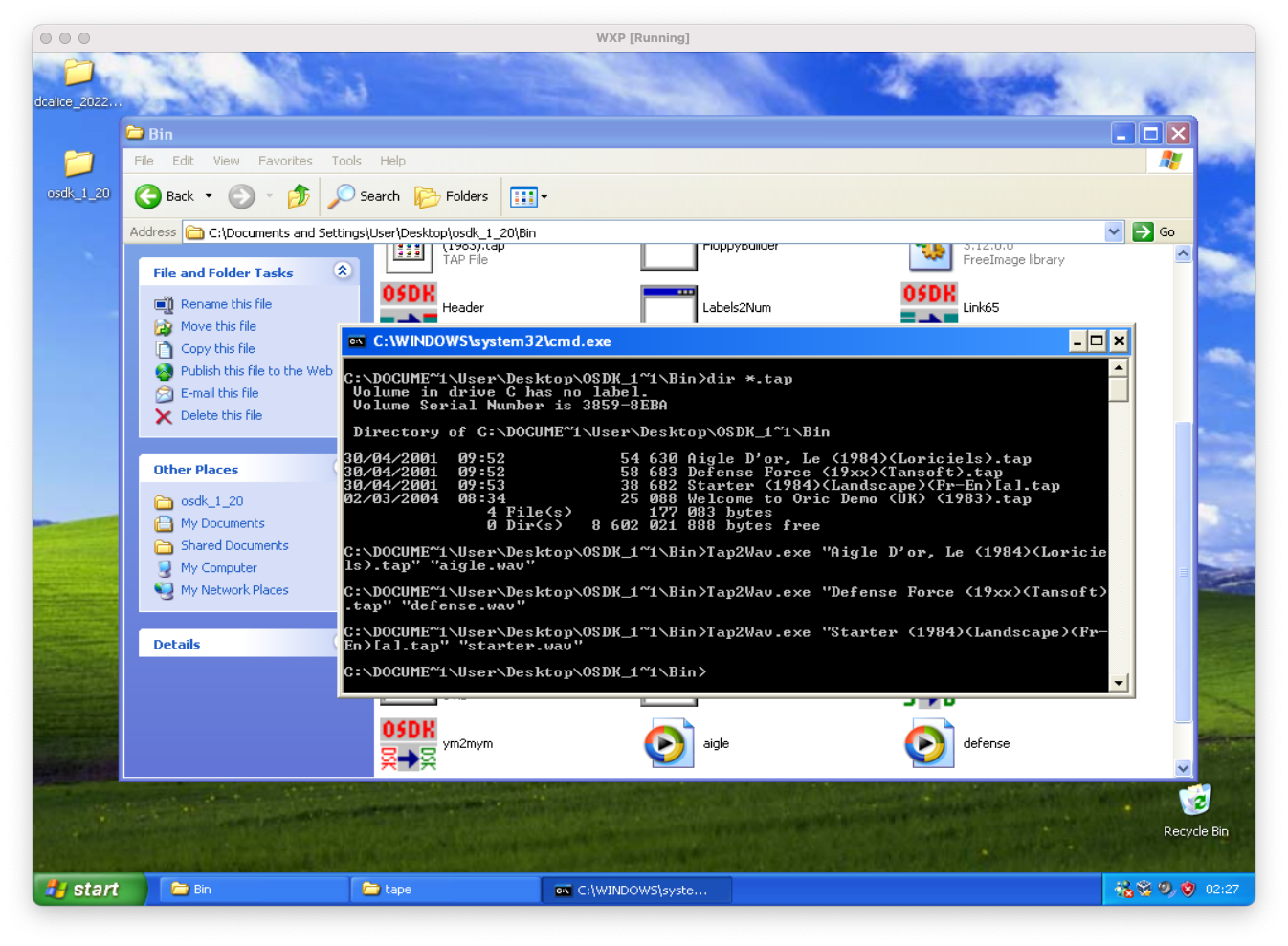Maximize the cmd.exe window
This screenshot has height=946, width=1288.
pyautogui.click(x=1097, y=341)
